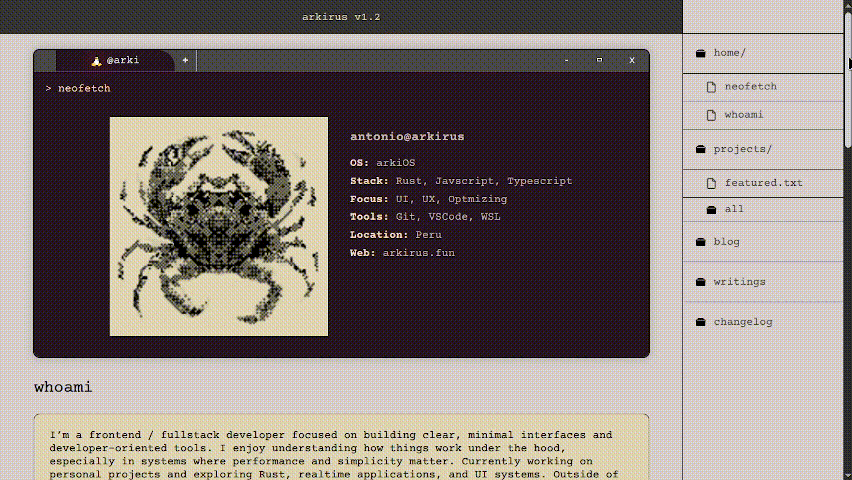Collapse the projects/ directory tree
This screenshot has height=480, width=852.
(742, 149)
